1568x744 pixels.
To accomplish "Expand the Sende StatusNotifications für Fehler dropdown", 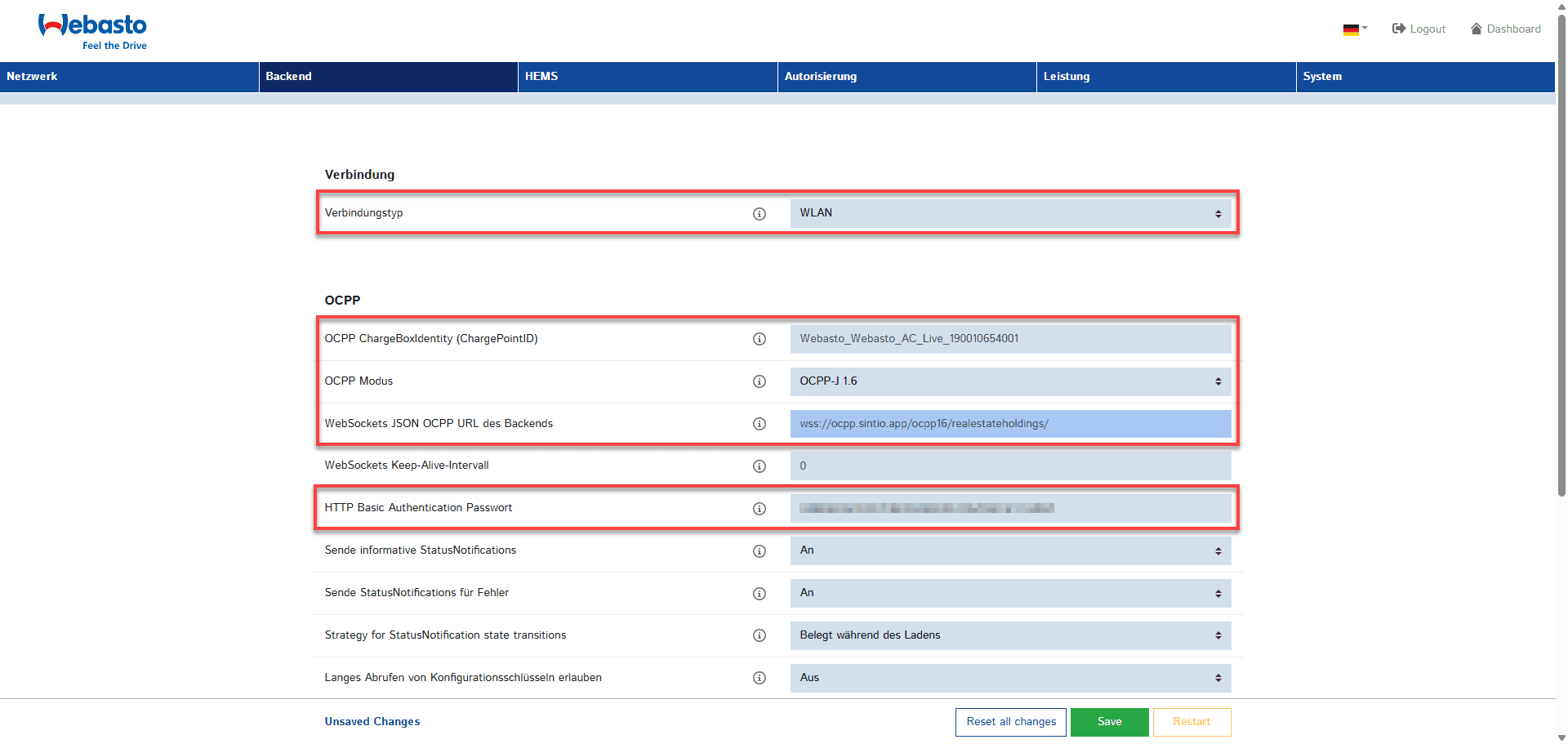I will (x=1010, y=593).
